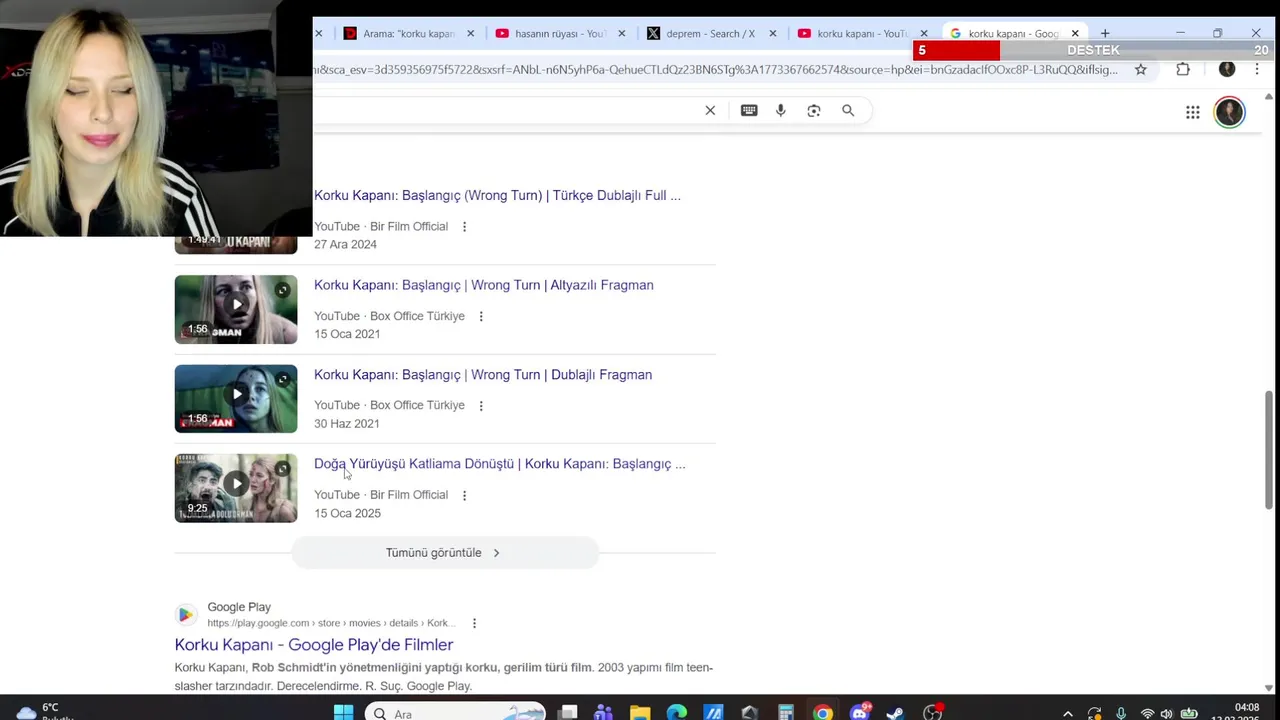Open the Wrong Turn Dublajlı Fragman link

pyautogui.click(x=483, y=375)
